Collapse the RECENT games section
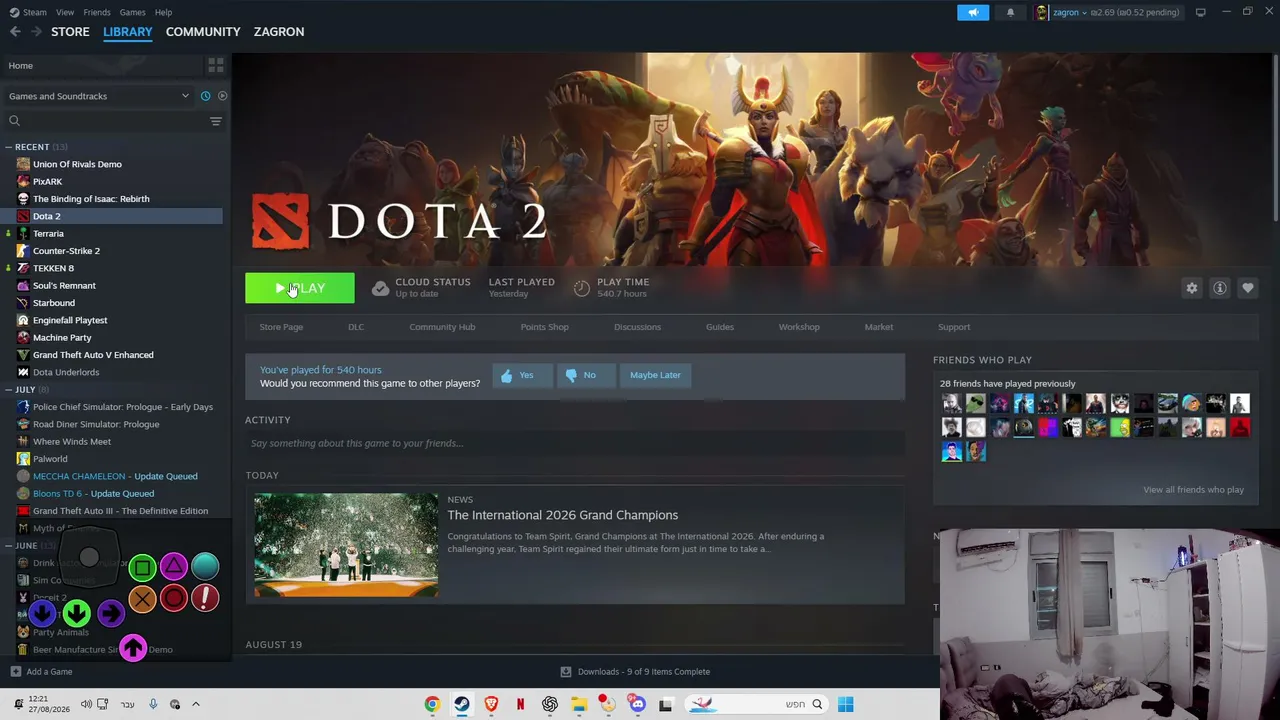1280x720 pixels. 8,147
